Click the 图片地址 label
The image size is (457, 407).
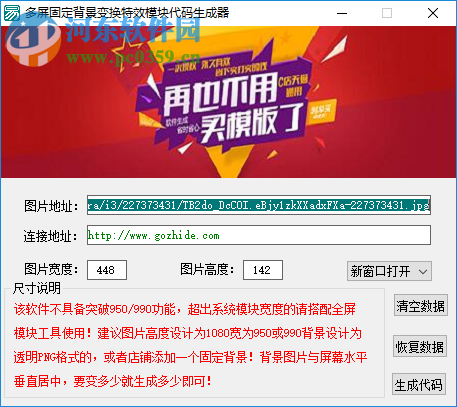coord(51,206)
